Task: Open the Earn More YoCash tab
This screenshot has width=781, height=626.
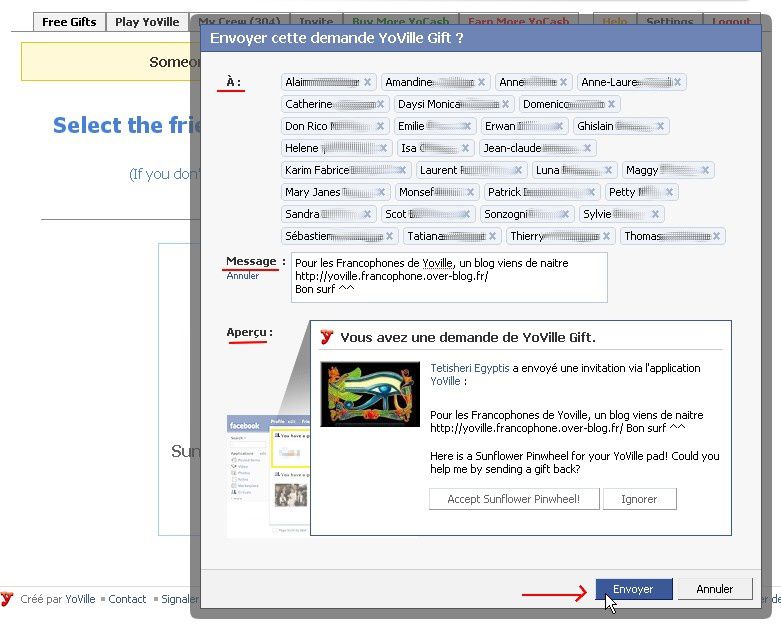Action: [x=519, y=21]
